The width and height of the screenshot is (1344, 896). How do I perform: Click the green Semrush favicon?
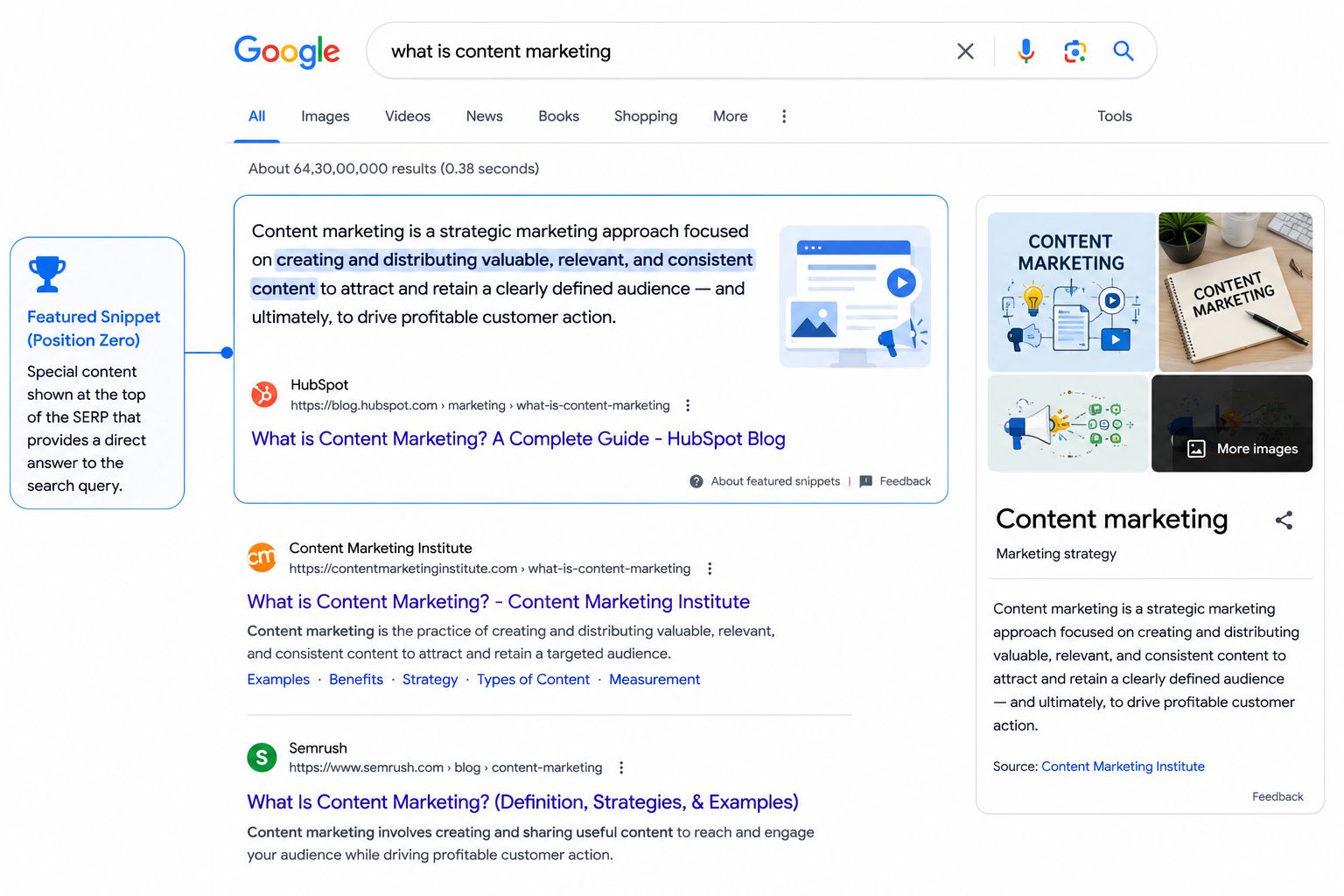coord(262,757)
